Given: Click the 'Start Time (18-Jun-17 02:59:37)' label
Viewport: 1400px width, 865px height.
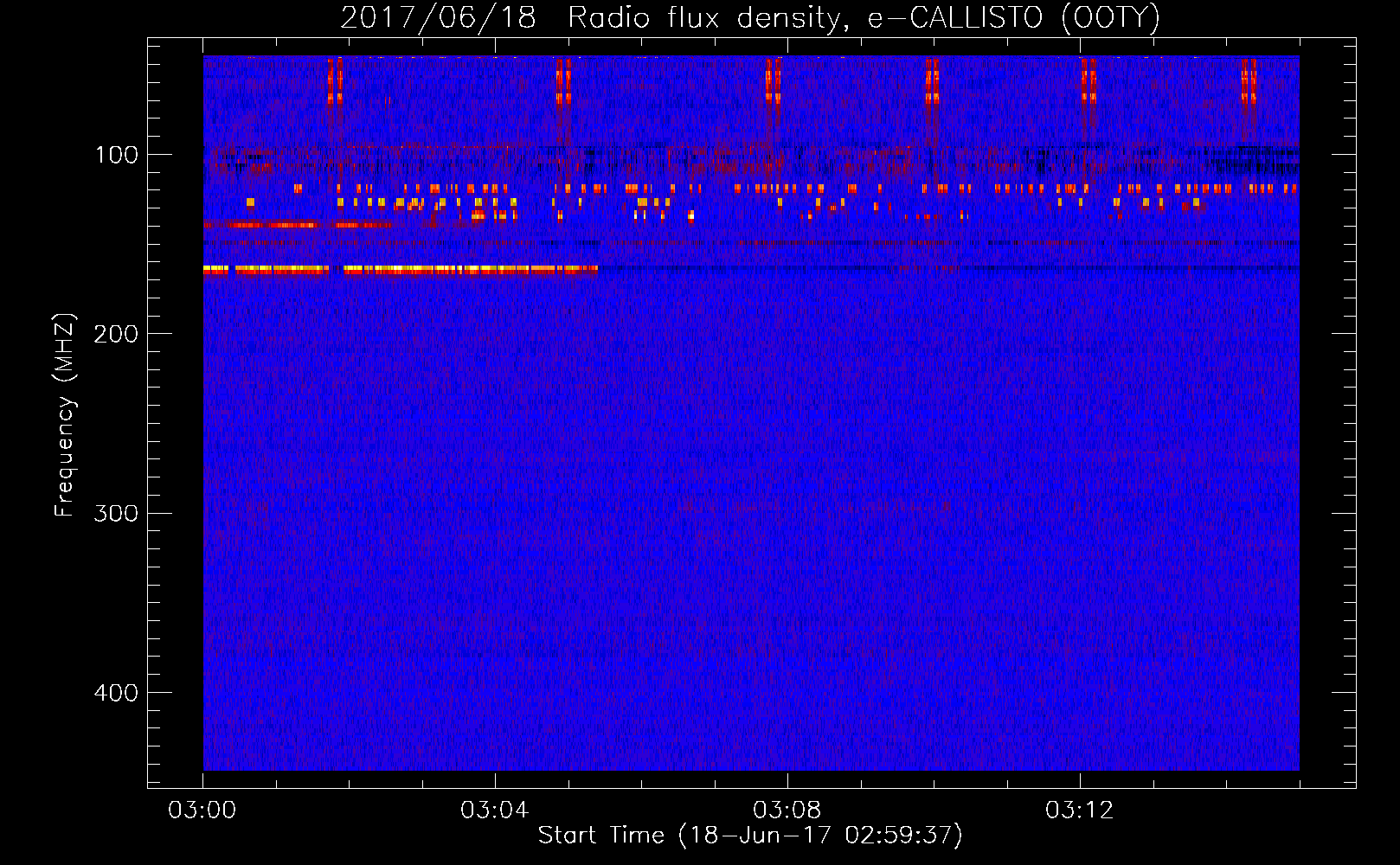Looking at the screenshot, I should 750,836.
